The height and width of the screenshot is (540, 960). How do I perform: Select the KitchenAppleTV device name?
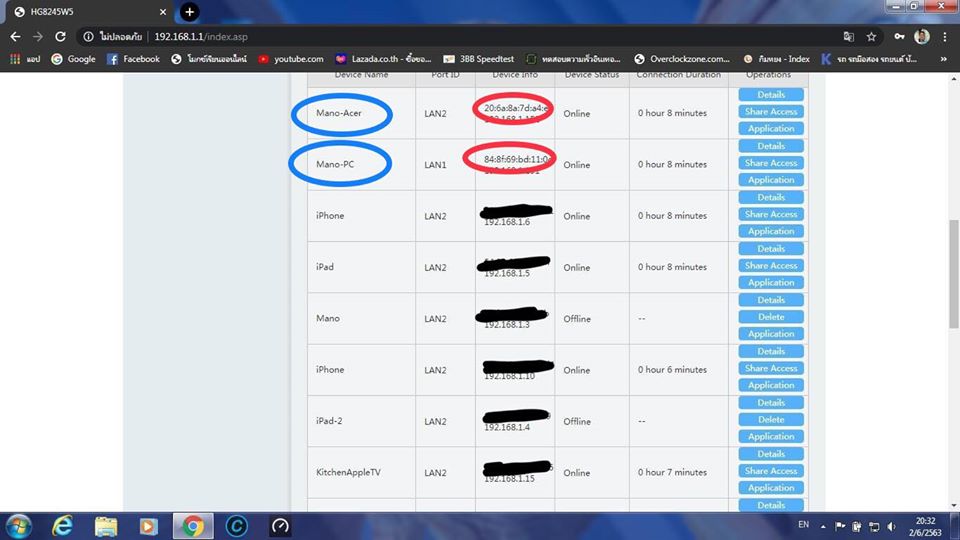tap(348, 473)
